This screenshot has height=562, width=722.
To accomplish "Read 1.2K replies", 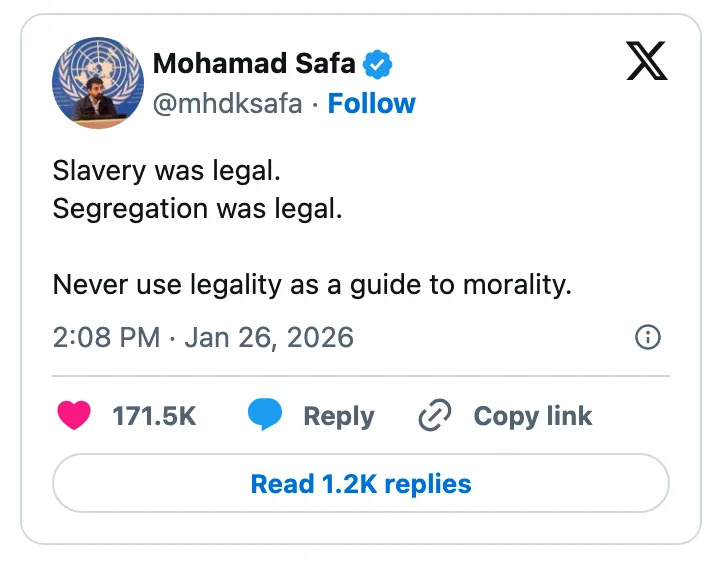I will [361, 485].
